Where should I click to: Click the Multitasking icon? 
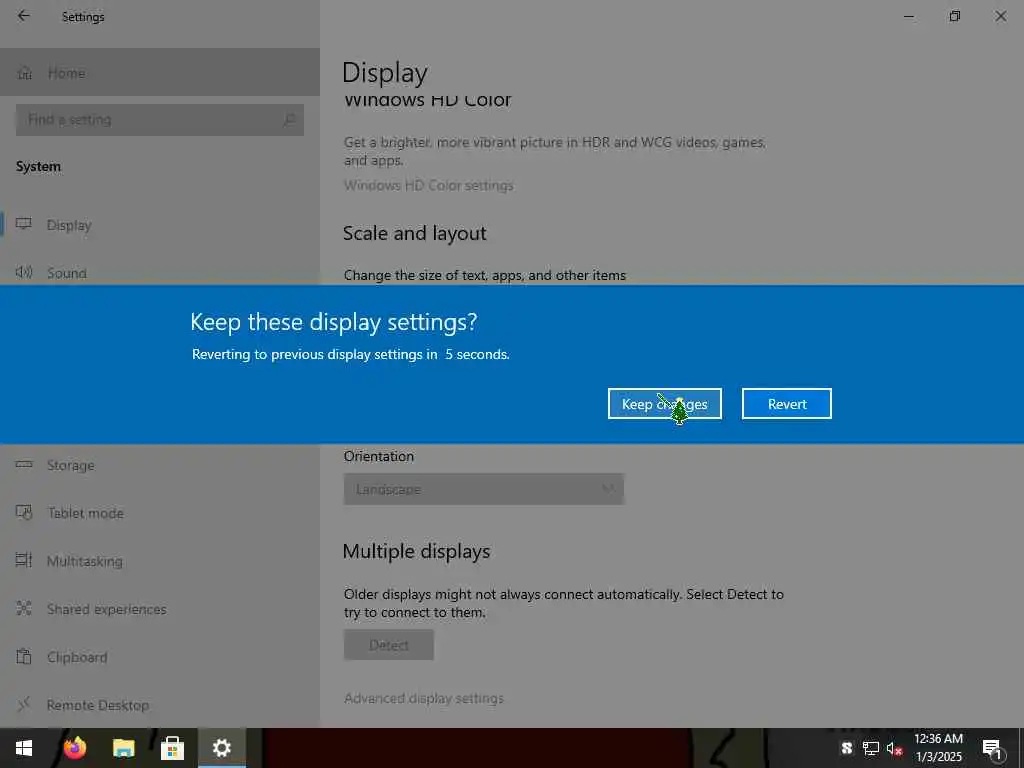pos(24,560)
